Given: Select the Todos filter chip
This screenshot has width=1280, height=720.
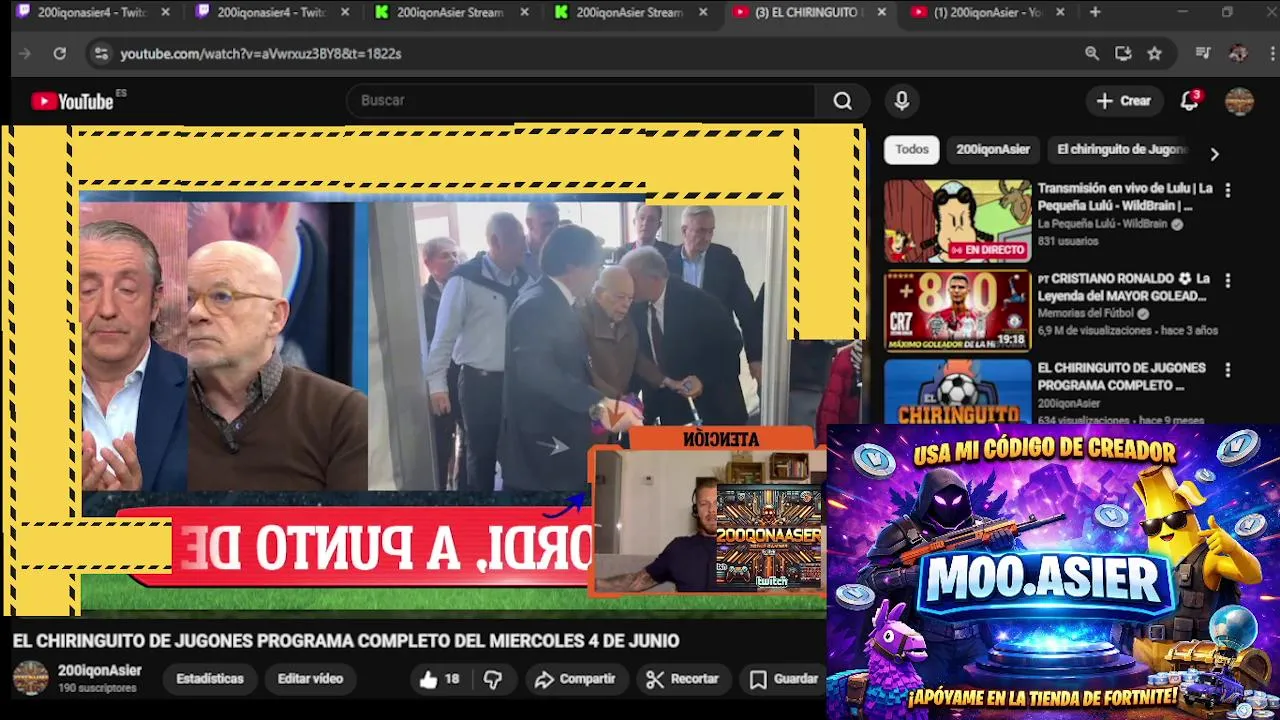Looking at the screenshot, I should click(911, 150).
